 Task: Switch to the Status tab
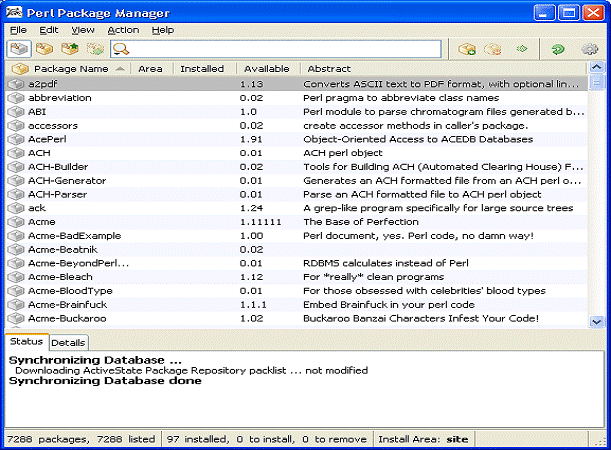pyautogui.click(x=26, y=342)
